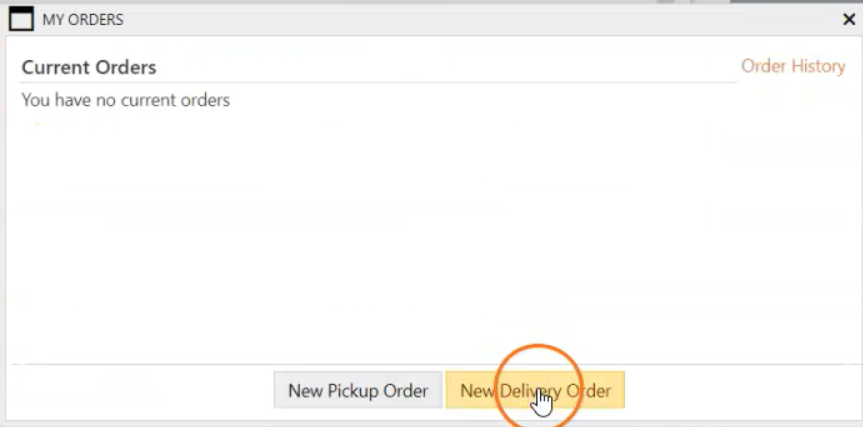863x427 pixels.
Task: Click the "You have no current orders" message
Action: pos(126,100)
